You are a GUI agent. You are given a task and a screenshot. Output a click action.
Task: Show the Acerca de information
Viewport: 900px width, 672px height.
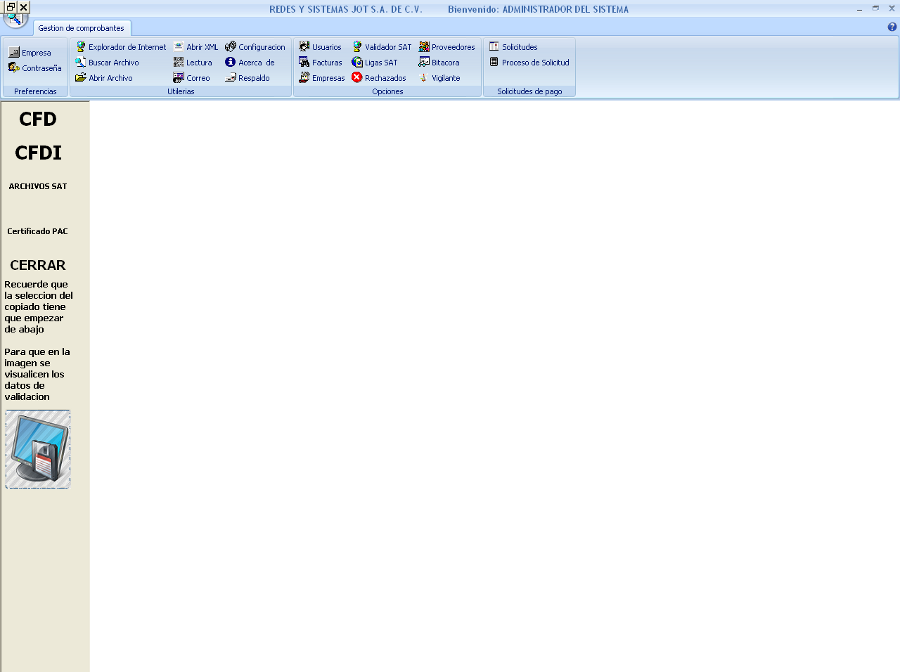click(250, 62)
